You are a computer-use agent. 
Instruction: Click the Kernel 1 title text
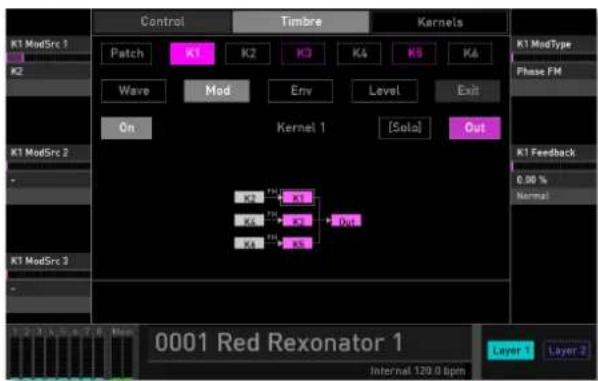(x=301, y=127)
